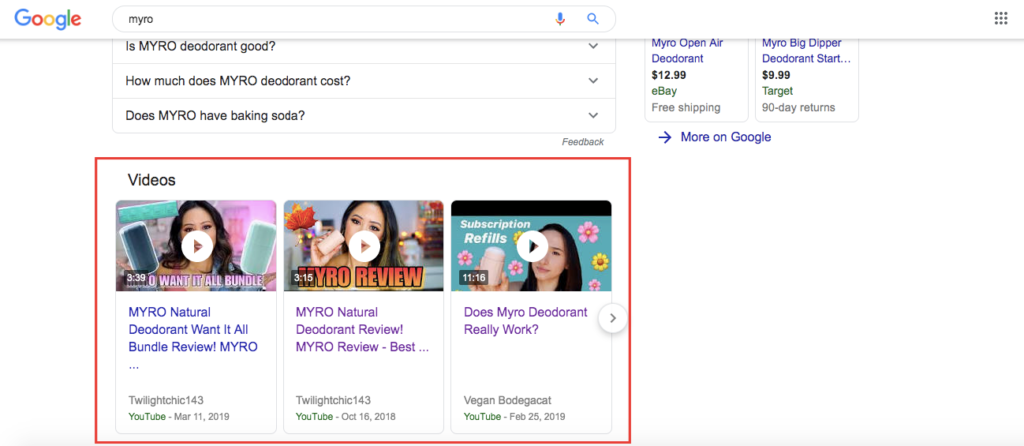Click the More on Google arrow icon
This screenshot has height=446, width=1024.
click(665, 137)
